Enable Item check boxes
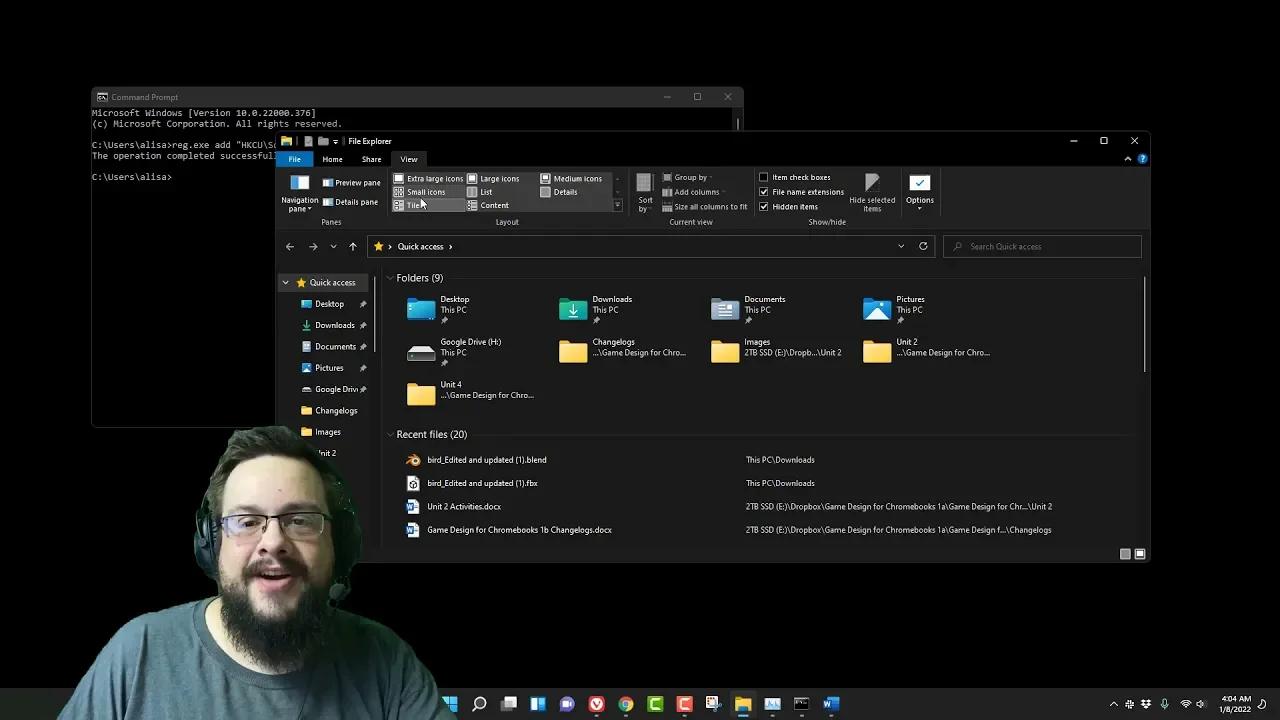This screenshot has width=1280, height=720. 764,177
